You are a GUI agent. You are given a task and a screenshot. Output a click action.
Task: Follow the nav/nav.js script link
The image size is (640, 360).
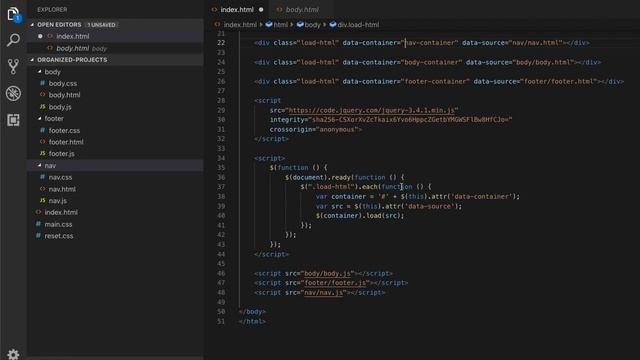323,293
